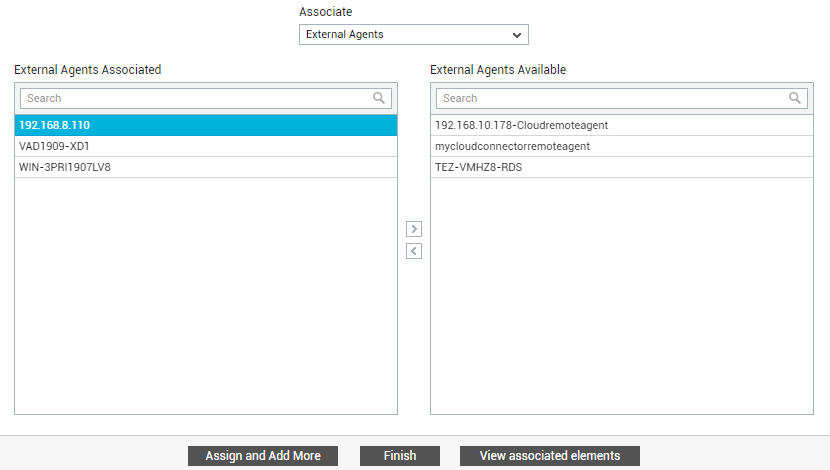This screenshot has height=470, width=830.
Task: Select available agent mycloudconnectorremoteagent
Action: click(621, 146)
